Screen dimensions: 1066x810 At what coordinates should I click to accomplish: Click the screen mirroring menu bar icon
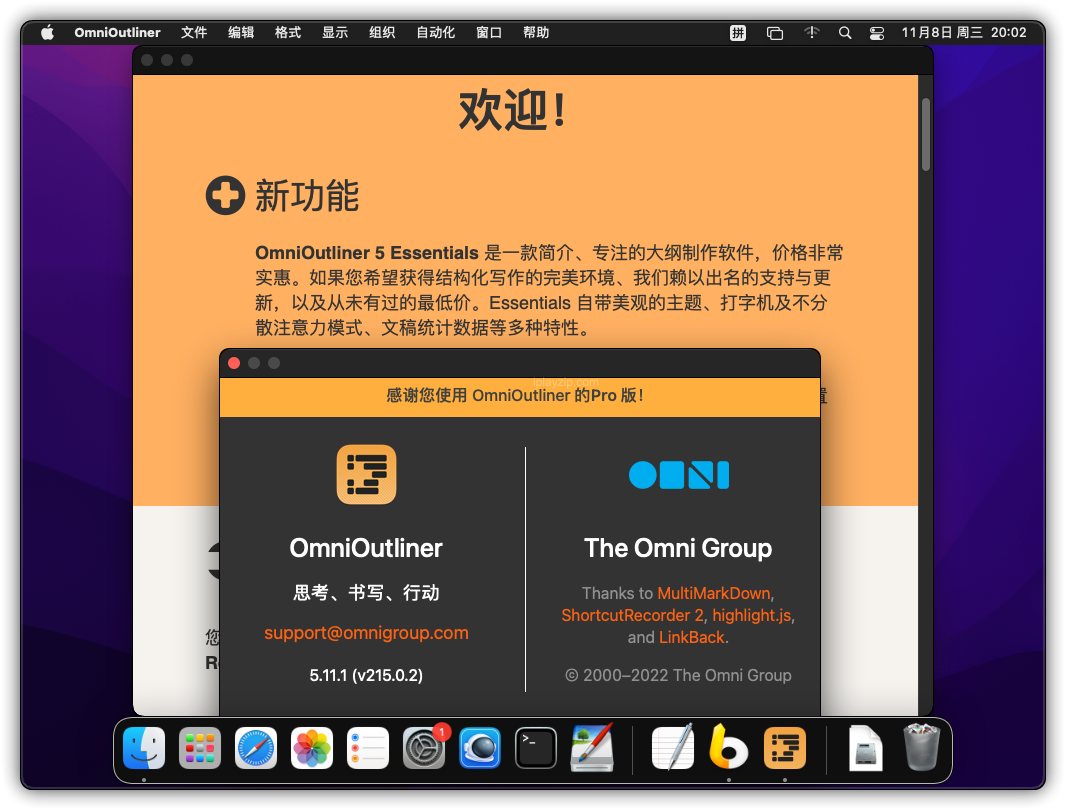pos(774,33)
